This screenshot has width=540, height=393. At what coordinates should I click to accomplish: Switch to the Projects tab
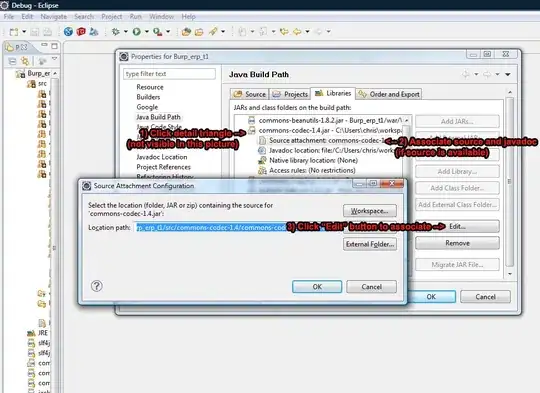(x=290, y=94)
